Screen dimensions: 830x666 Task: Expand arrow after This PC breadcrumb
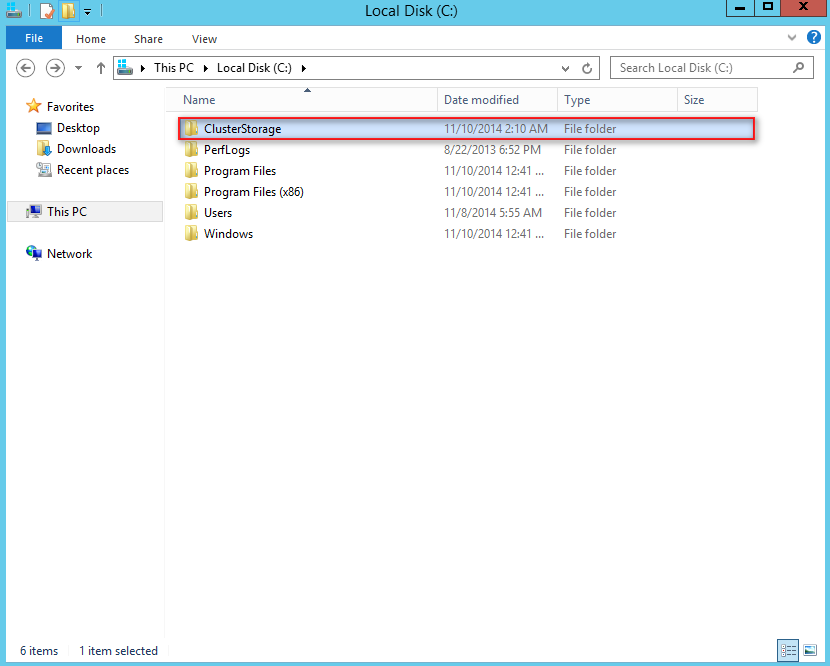click(205, 68)
